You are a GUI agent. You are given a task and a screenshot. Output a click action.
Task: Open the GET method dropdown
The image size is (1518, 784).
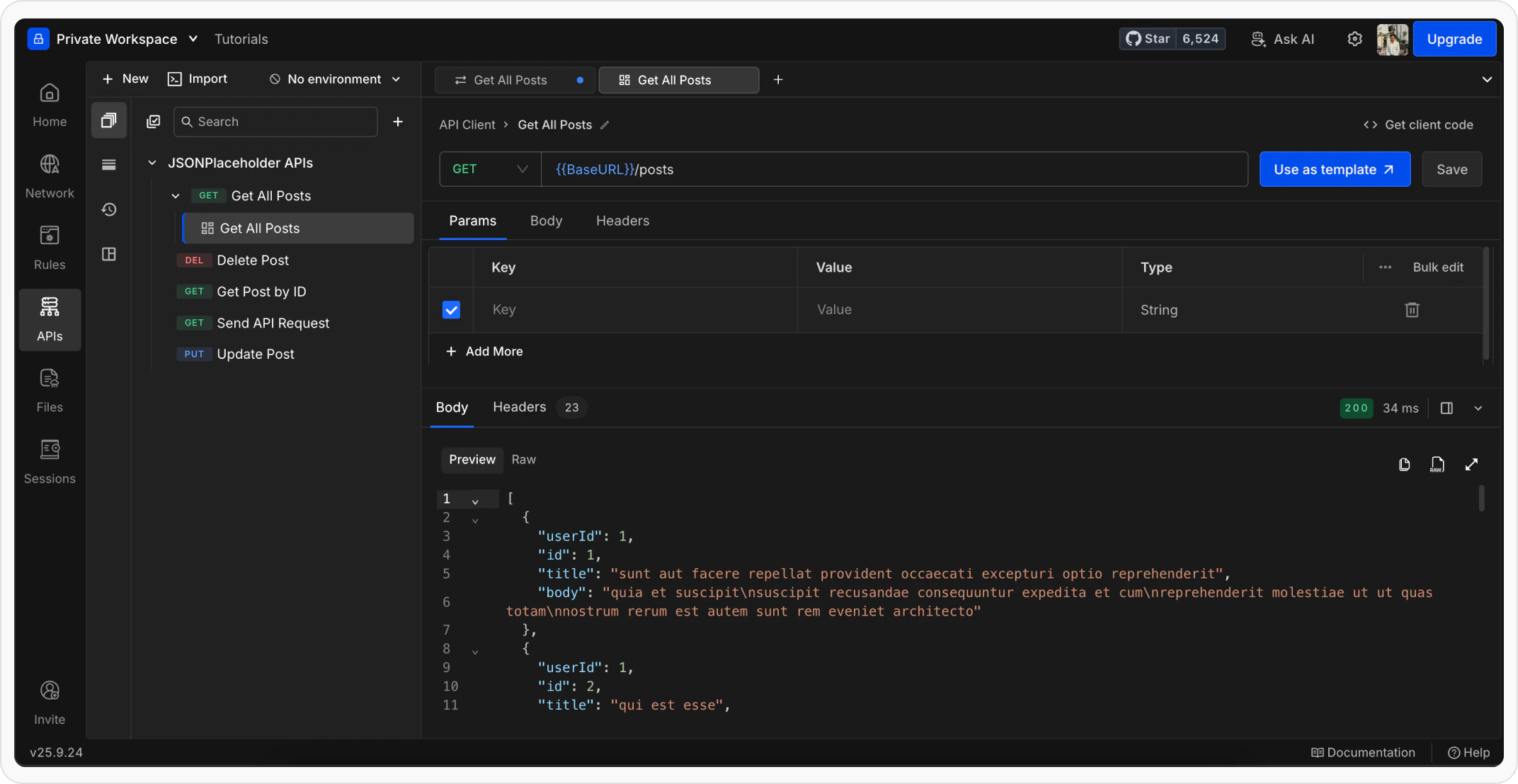[x=490, y=169]
